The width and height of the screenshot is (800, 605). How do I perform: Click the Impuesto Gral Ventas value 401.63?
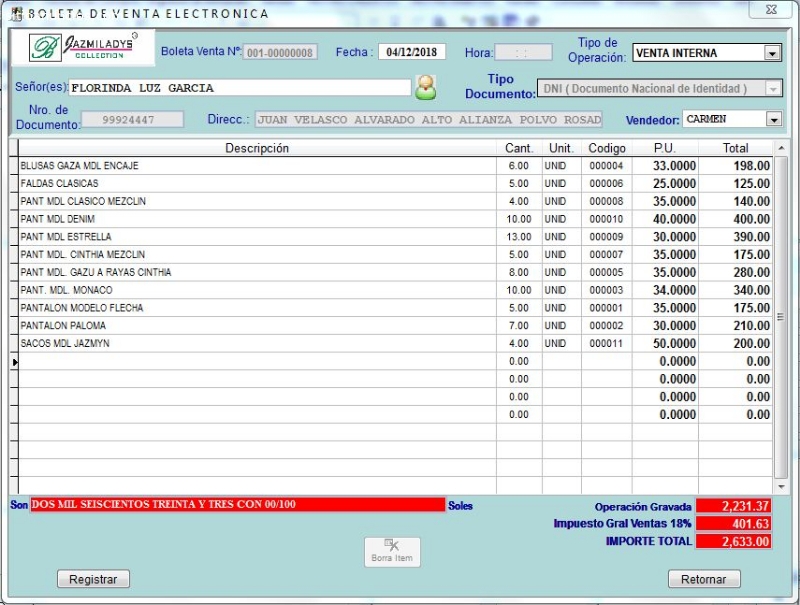(734, 524)
